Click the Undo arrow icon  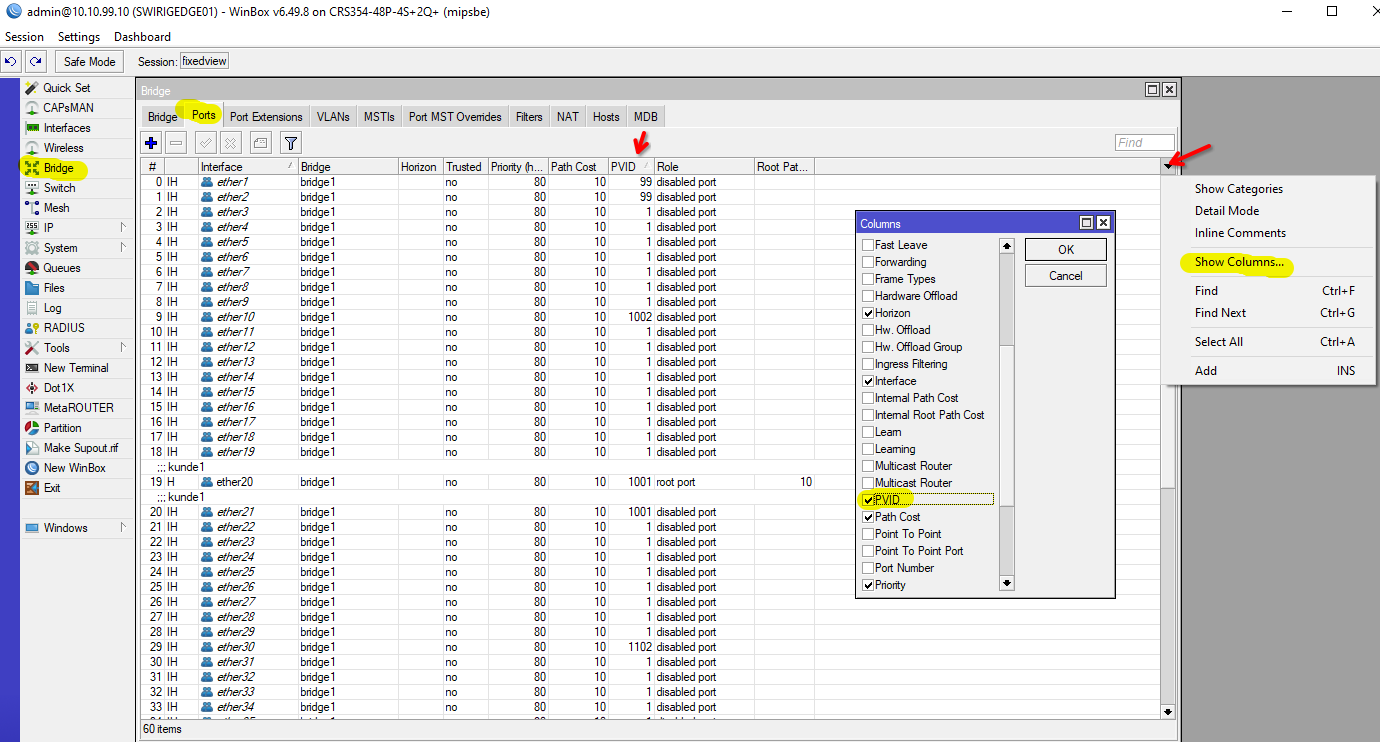pos(11,61)
